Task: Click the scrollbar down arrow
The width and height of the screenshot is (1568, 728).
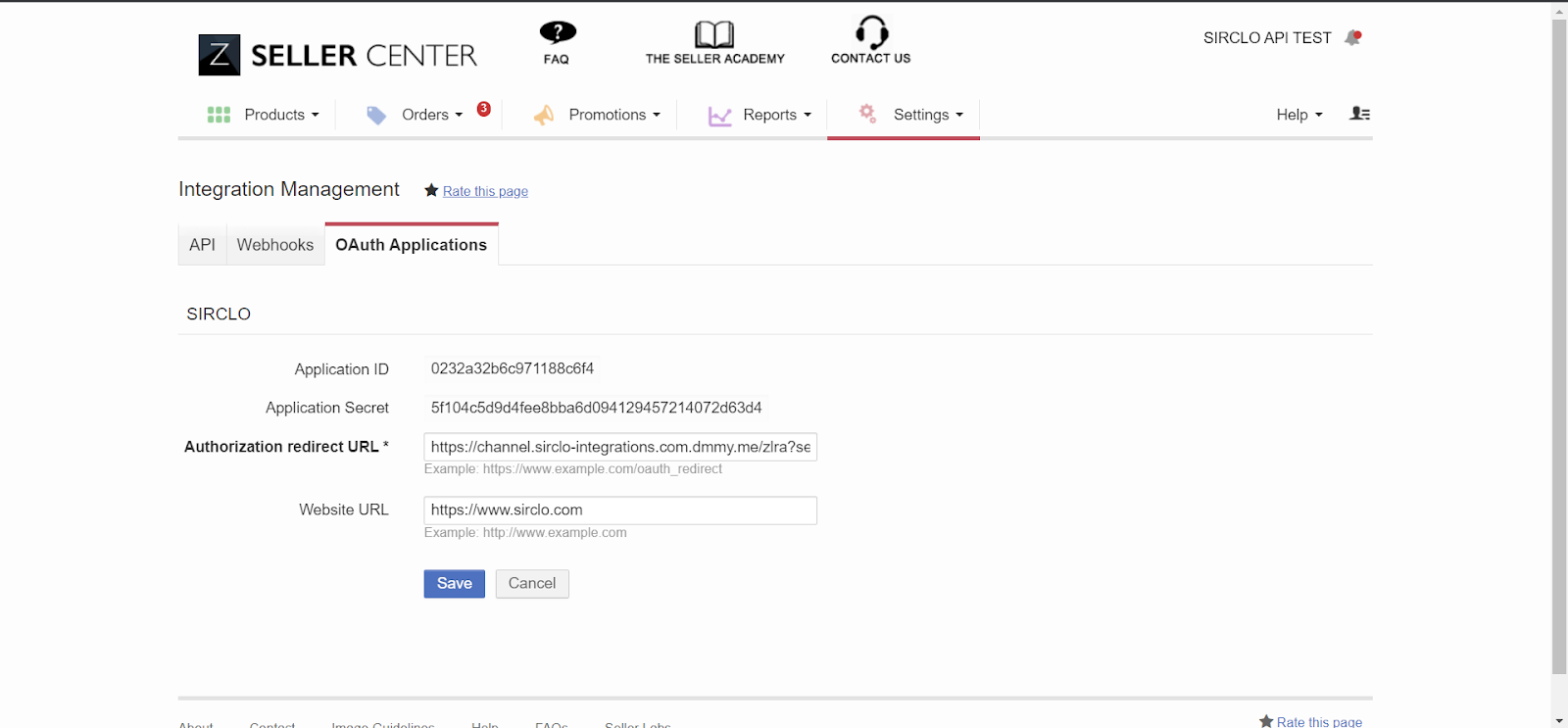Action: [x=1559, y=720]
